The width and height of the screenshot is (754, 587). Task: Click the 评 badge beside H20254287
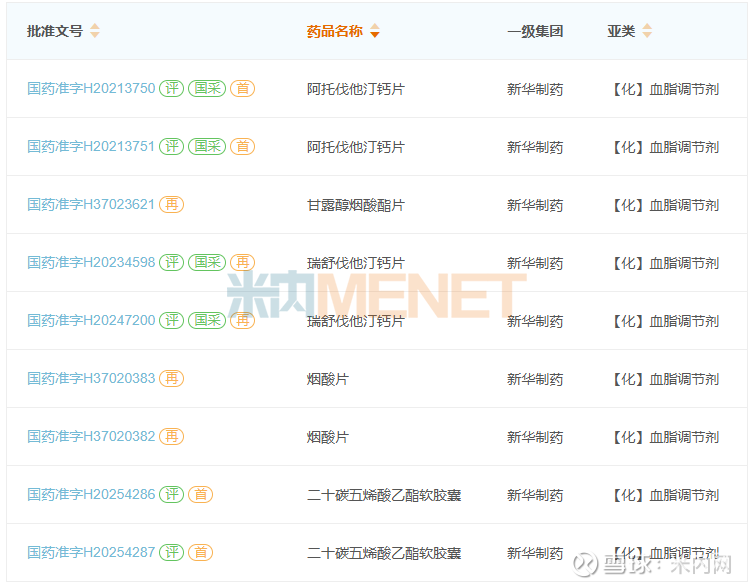click(172, 553)
